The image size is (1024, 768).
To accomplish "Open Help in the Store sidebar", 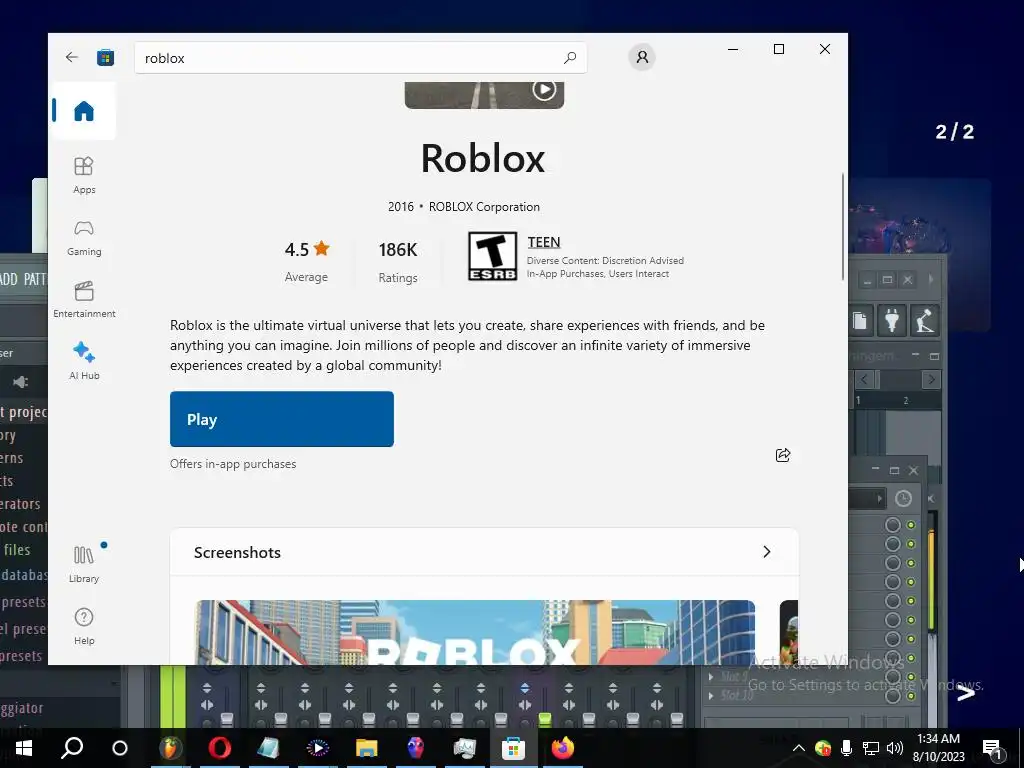I will (84, 626).
